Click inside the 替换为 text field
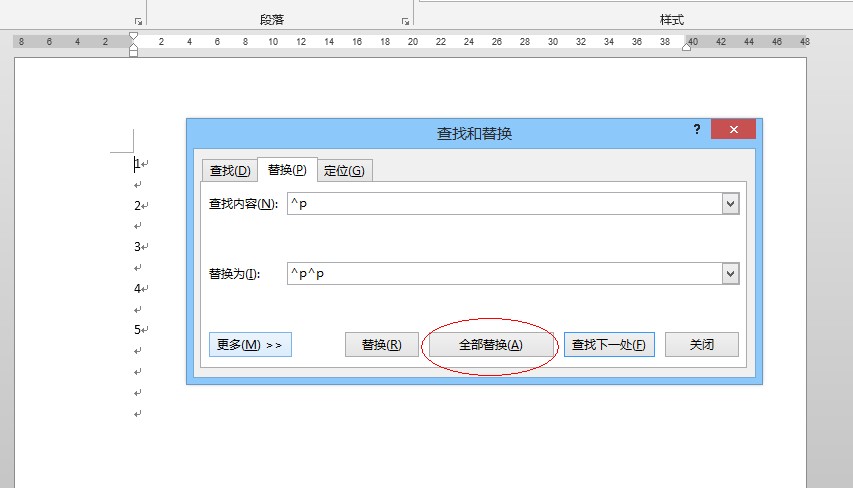 [500, 274]
